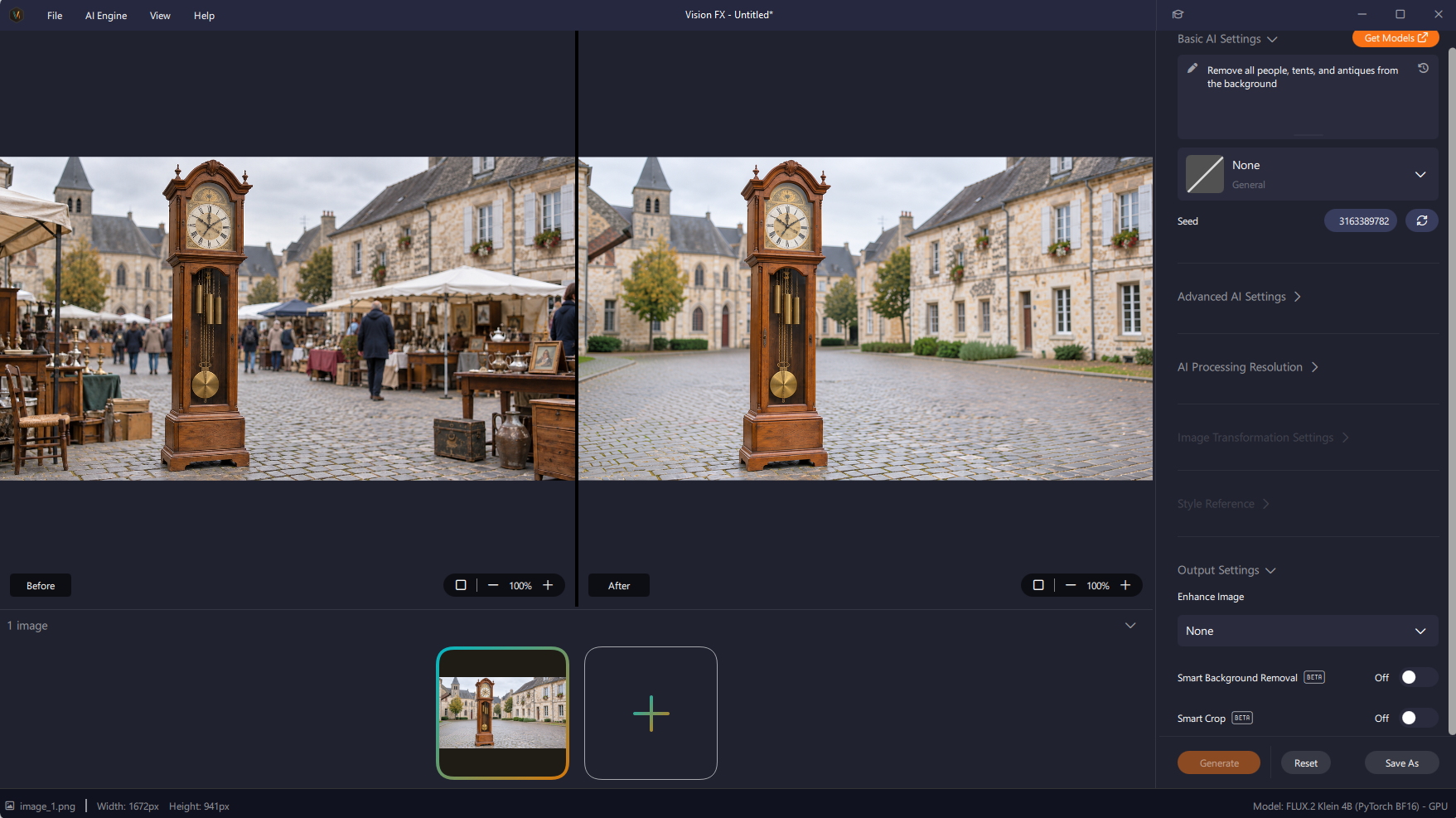Zoom in on the After pane
The width and height of the screenshot is (1456, 818).
[x=1125, y=585]
